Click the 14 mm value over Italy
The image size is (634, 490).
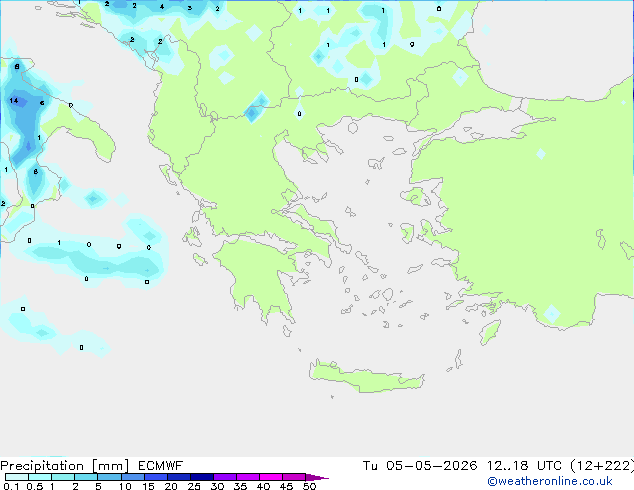click(14, 100)
